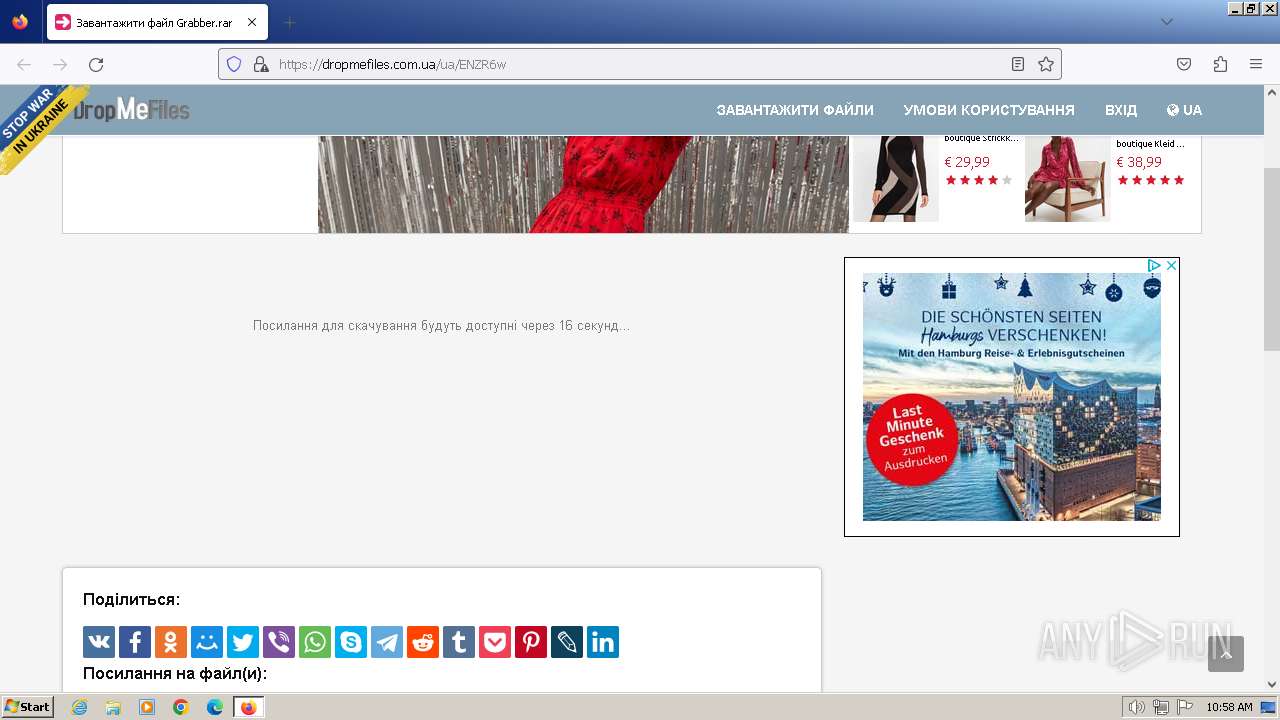
Task: Open tracking protection shield icon
Action: click(234, 64)
